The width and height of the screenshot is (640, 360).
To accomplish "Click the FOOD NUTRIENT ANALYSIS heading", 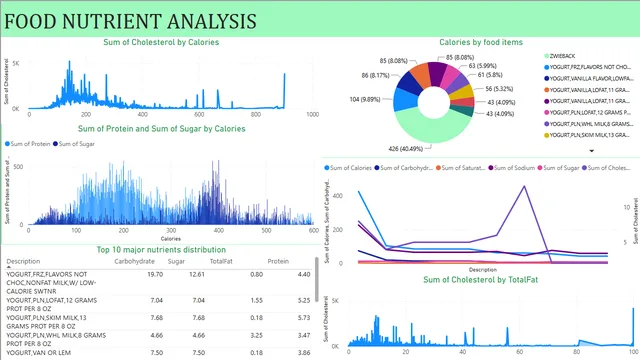I will click(130, 21).
